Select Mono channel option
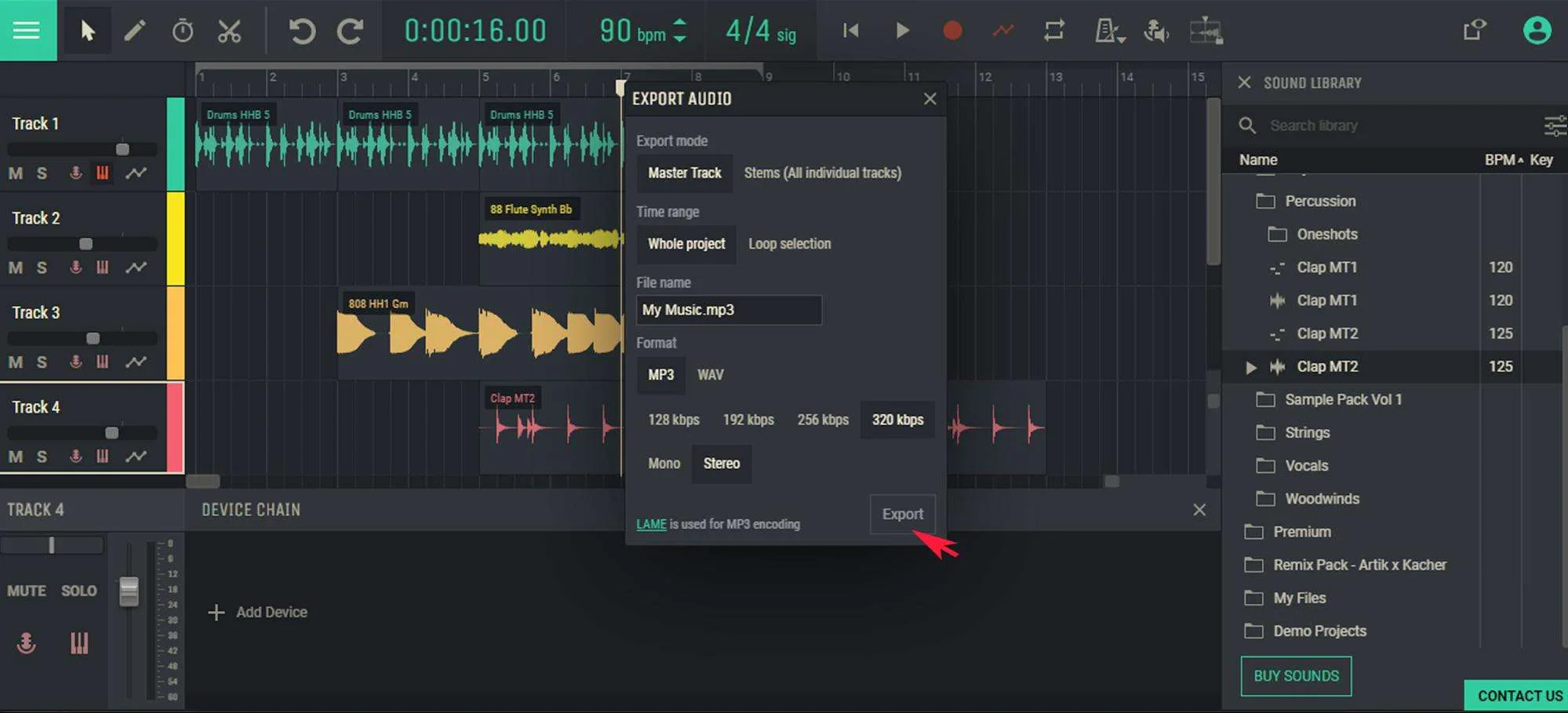1568x713 pixels. pyautogui.click(x=664, y=464)
